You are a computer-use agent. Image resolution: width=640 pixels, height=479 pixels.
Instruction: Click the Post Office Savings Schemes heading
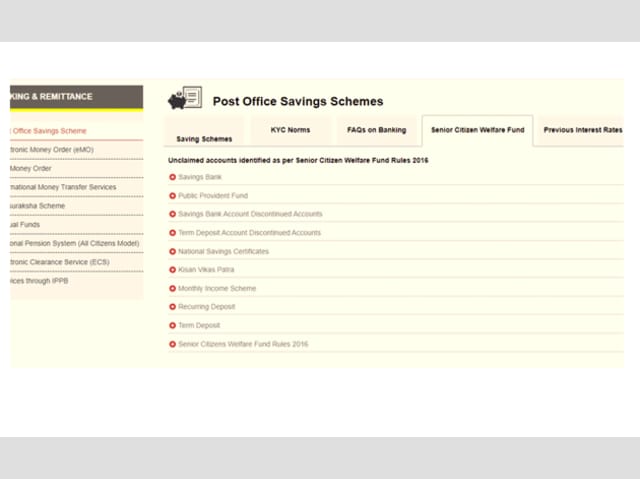(x=298, y=102)
